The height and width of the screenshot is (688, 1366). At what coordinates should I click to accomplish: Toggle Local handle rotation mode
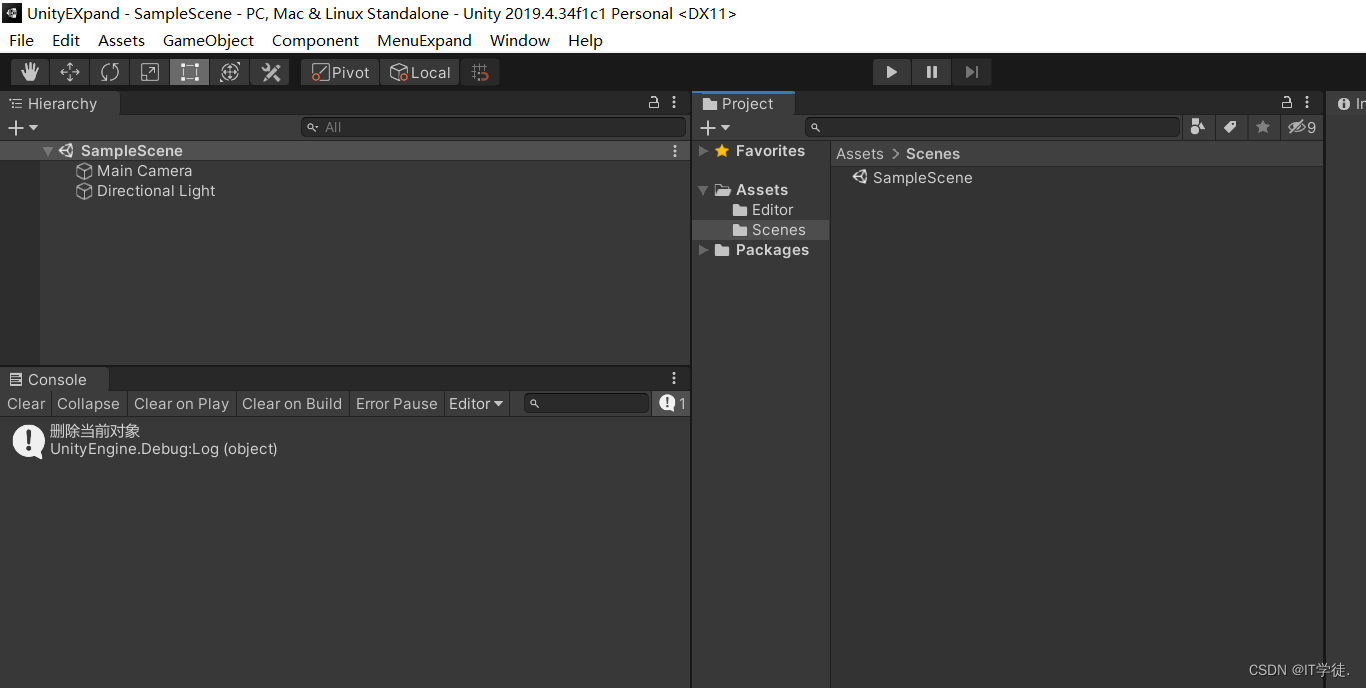[x=420, y=72]
